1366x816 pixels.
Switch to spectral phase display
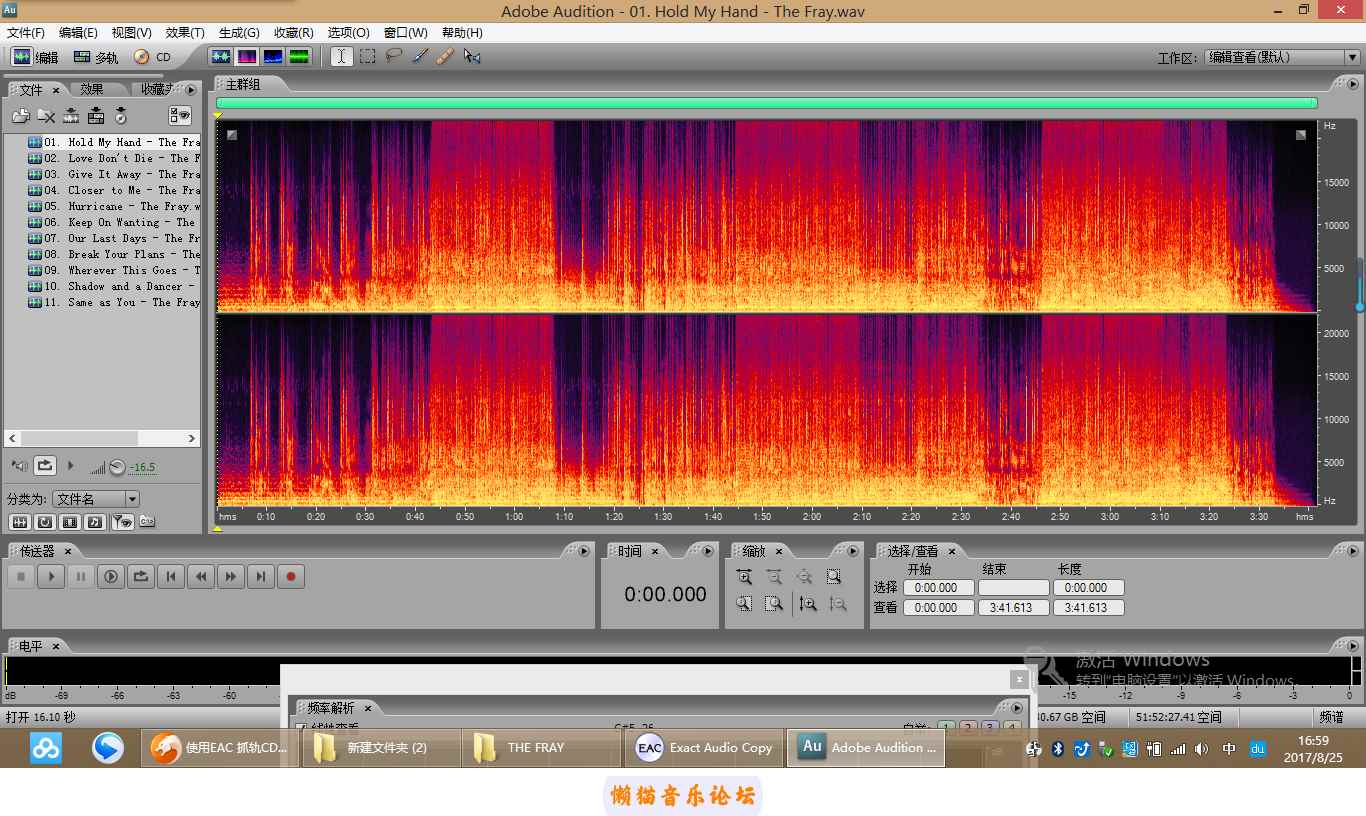click(298, 56)
